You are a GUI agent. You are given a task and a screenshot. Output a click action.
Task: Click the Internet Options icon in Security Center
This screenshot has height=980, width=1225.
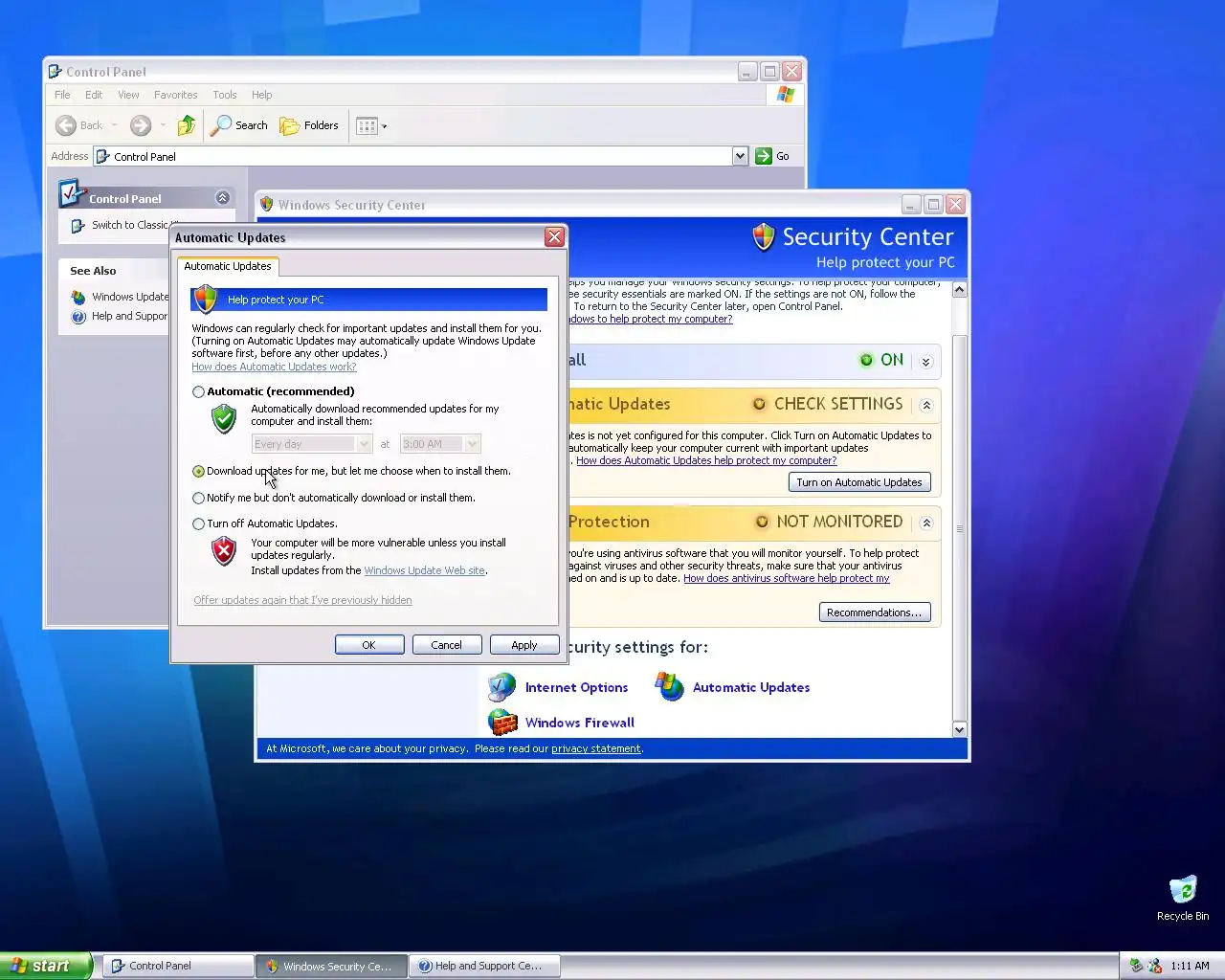502,687
